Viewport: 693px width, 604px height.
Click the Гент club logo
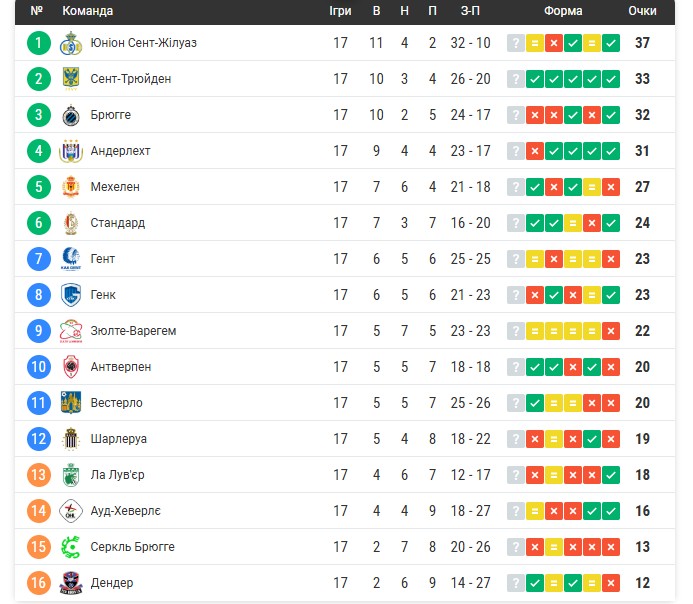coord(70,259)
